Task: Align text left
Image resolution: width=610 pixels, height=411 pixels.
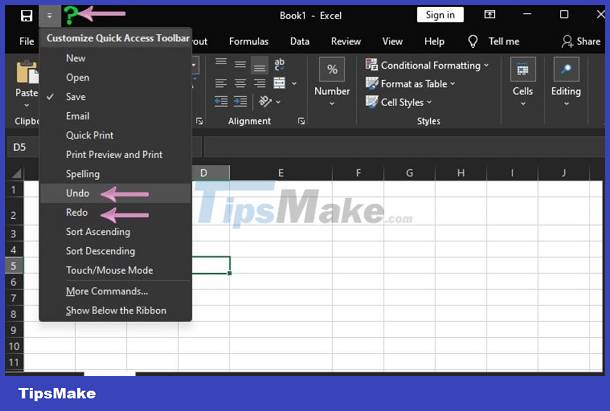Action: 221,83
